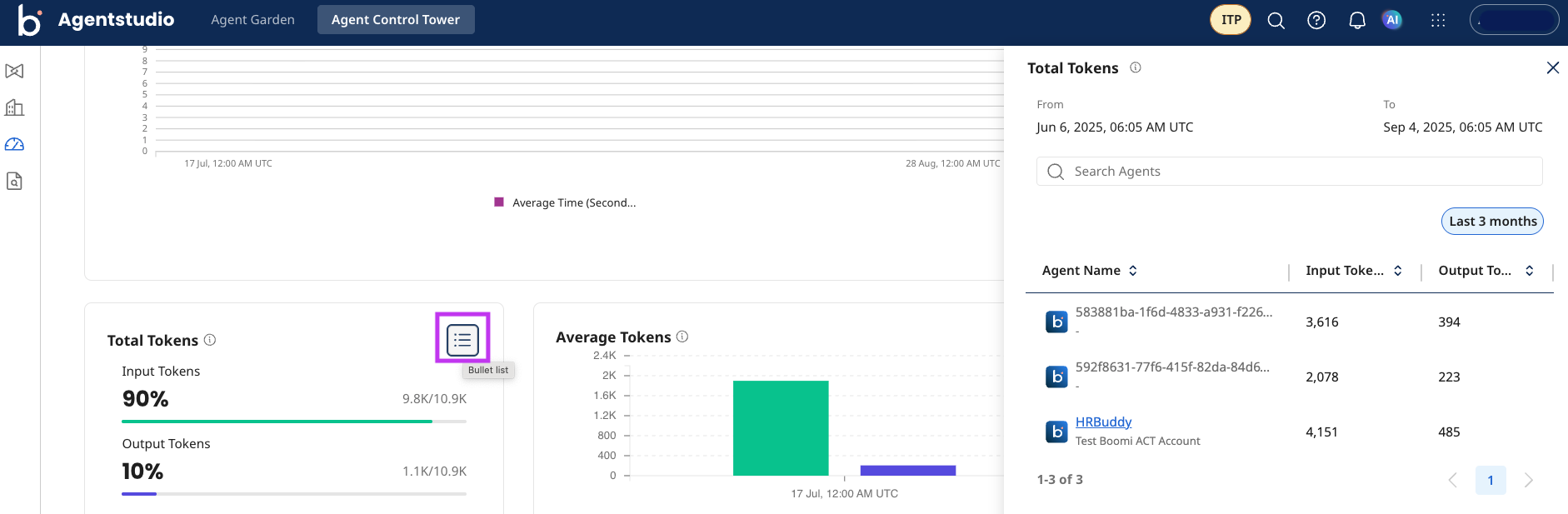Screen dimensions: 1568x514
Task: Click the info icon beside Average Tokens
Action: [x=682, y=337]
